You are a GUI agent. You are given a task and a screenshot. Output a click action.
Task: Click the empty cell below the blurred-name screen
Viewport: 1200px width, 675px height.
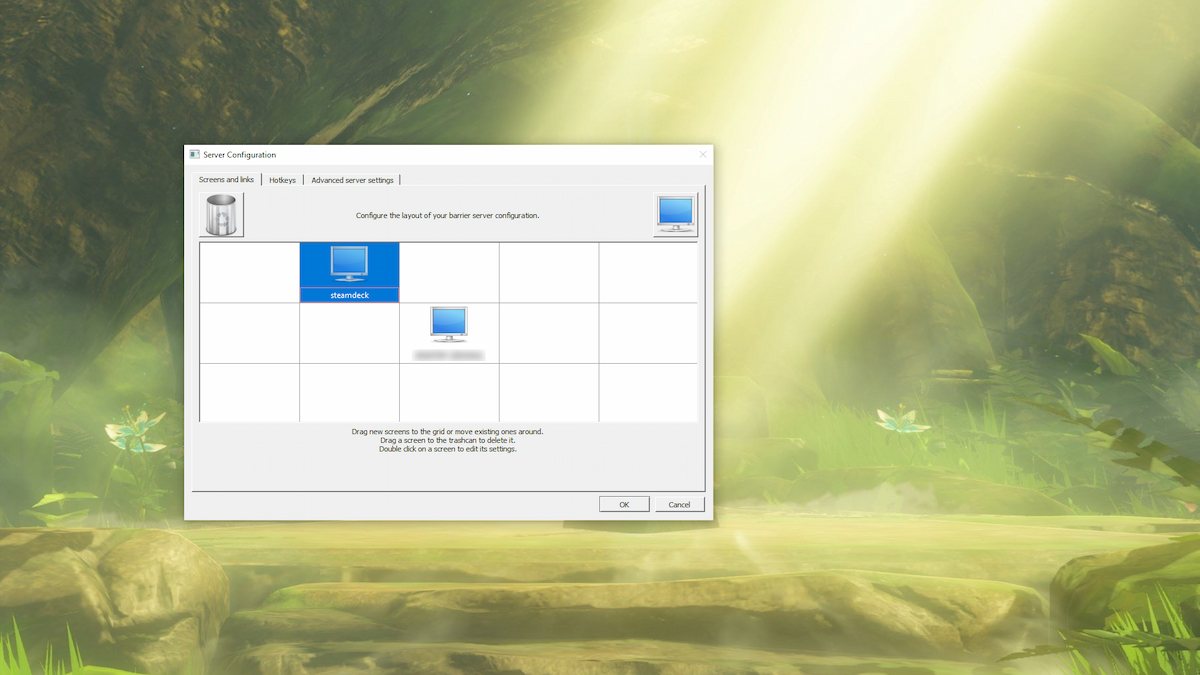[x=449, y=392]
